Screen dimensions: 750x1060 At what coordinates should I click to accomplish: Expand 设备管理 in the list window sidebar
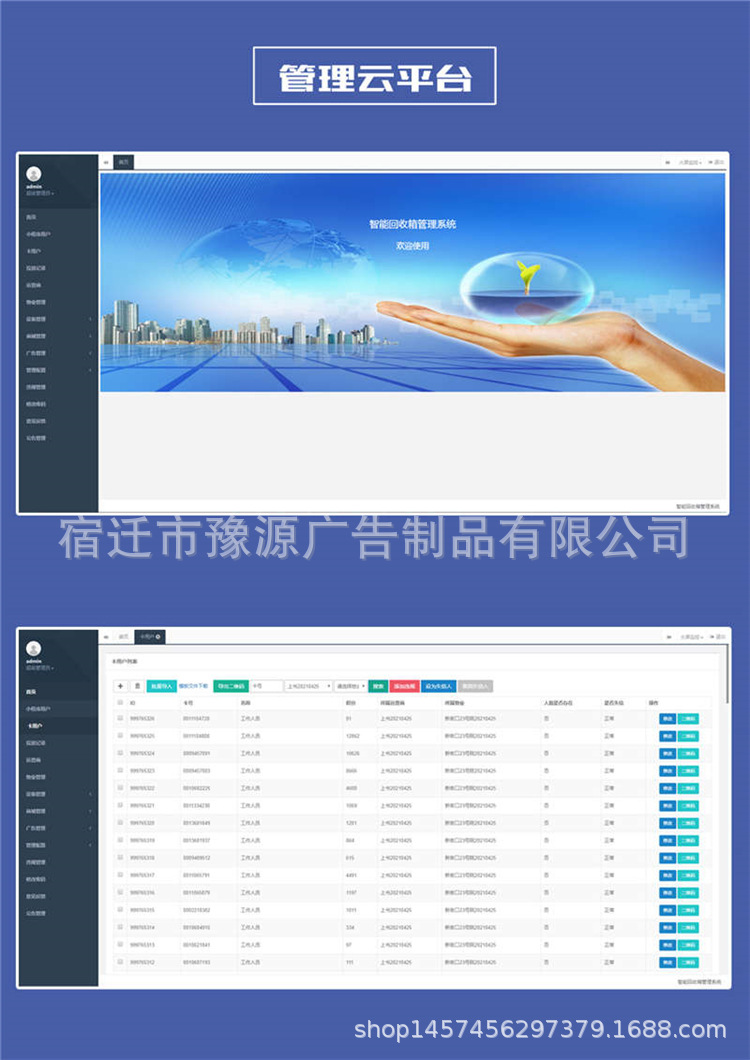[x=57, y=794]
